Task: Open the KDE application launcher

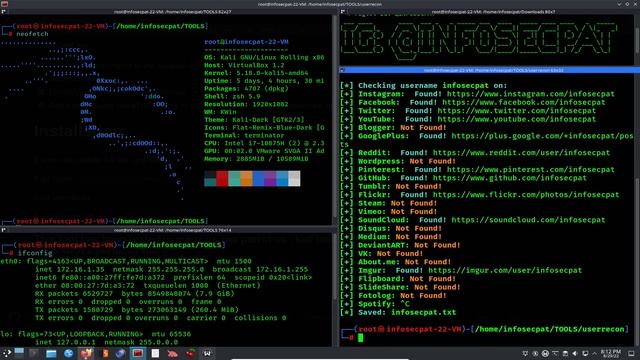Action: [x=7, y=353]
